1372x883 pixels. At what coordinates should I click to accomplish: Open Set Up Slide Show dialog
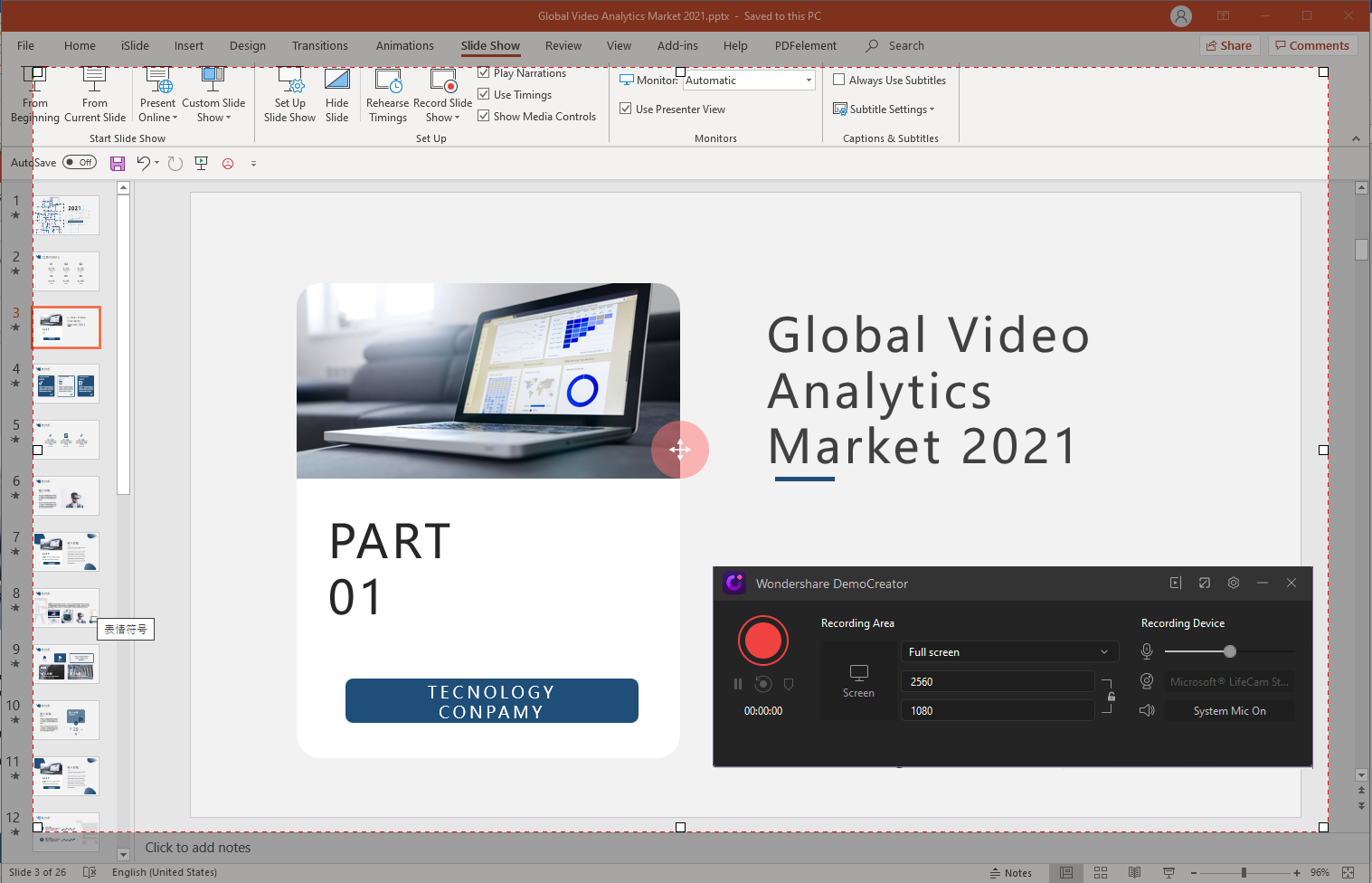point(290,81)
